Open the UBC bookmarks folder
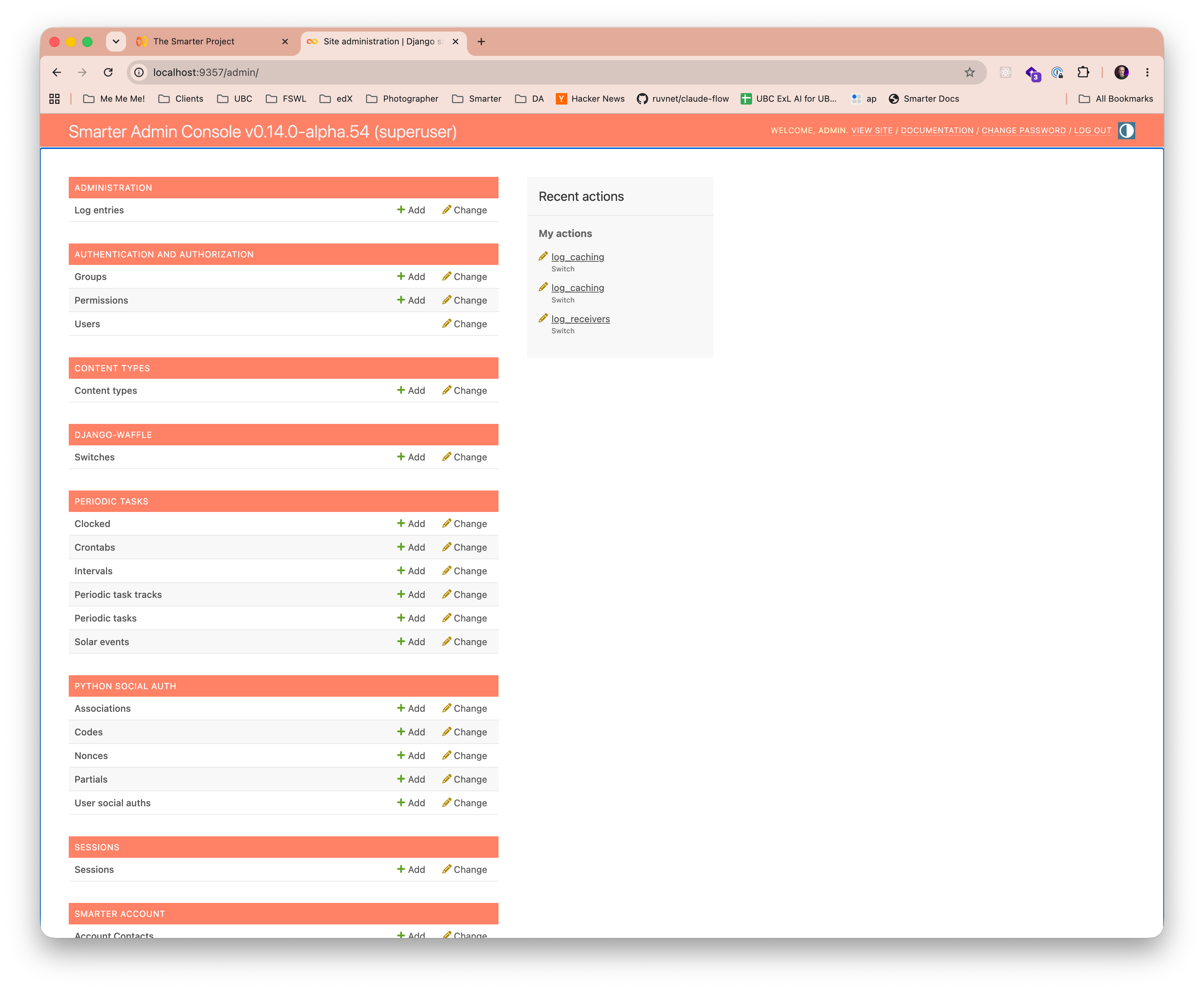 click(234, 99)
